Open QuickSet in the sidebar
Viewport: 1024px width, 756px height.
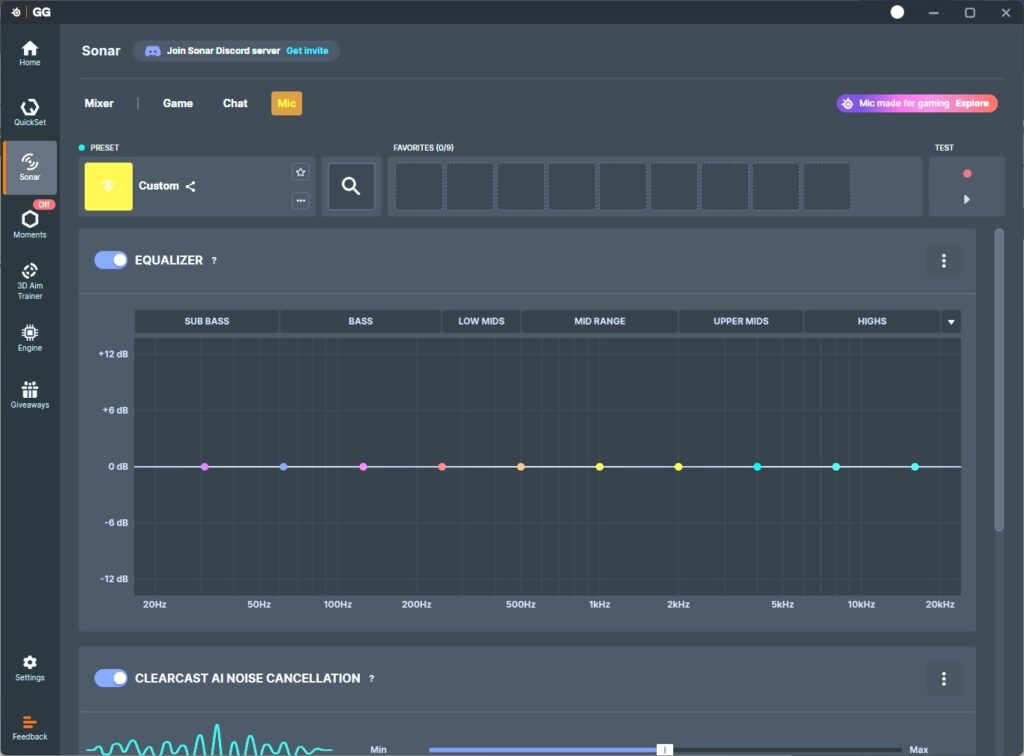point(29,112)
